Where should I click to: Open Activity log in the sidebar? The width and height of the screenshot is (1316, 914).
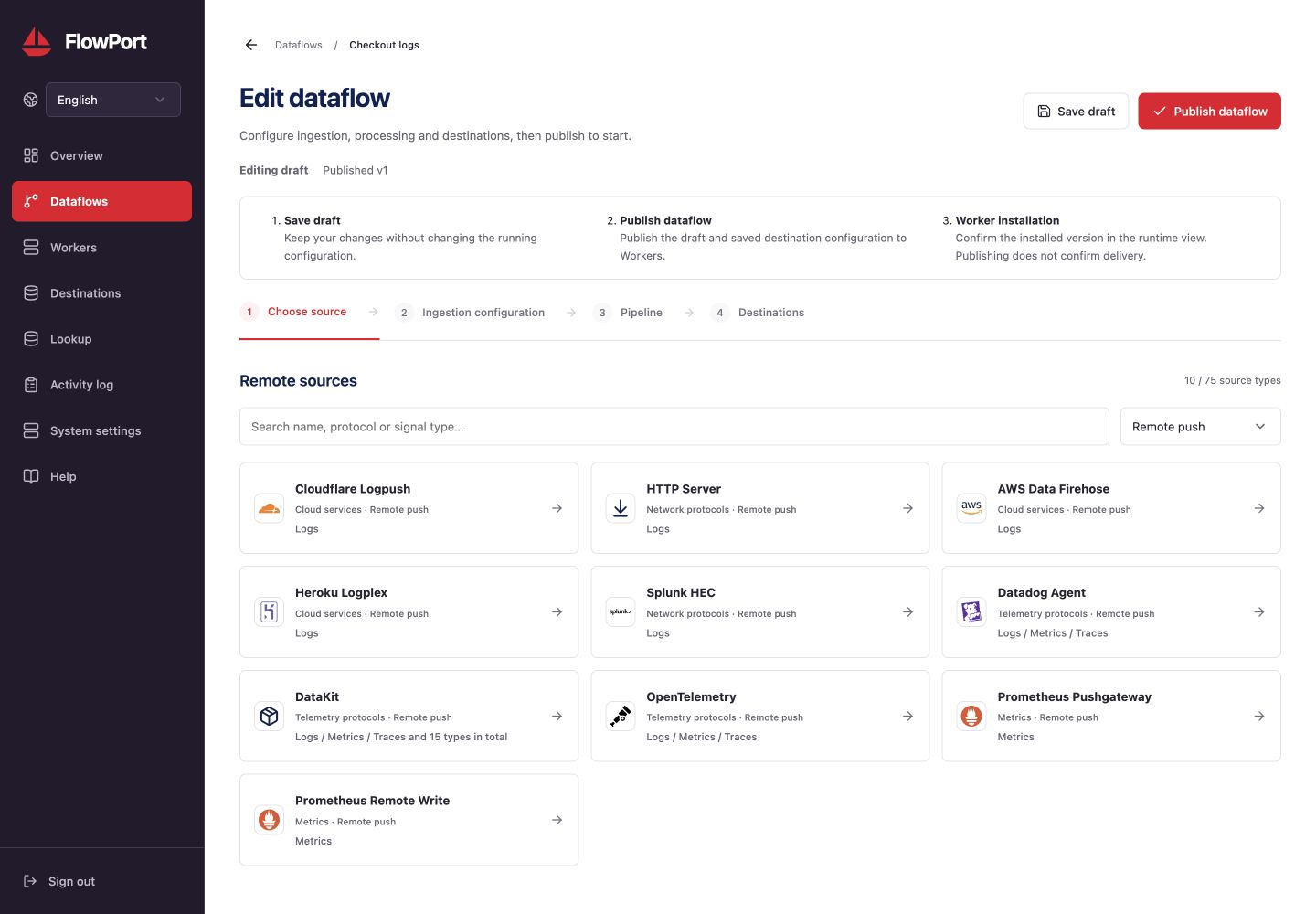pyautogui.click(x=101, y=385)
